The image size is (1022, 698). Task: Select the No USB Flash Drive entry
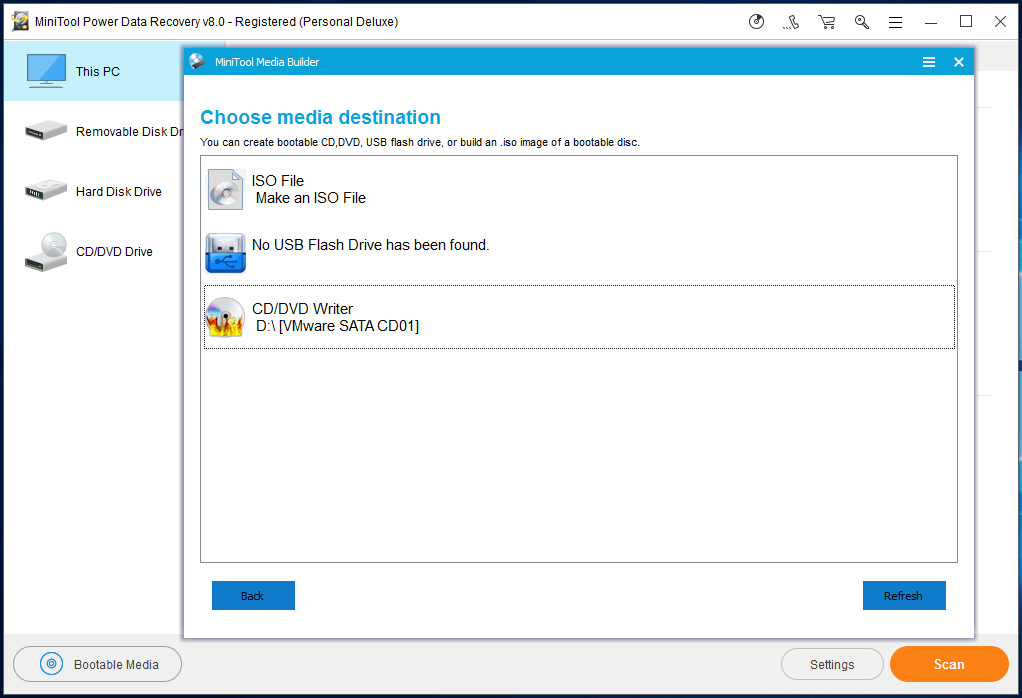pos(579,253)
